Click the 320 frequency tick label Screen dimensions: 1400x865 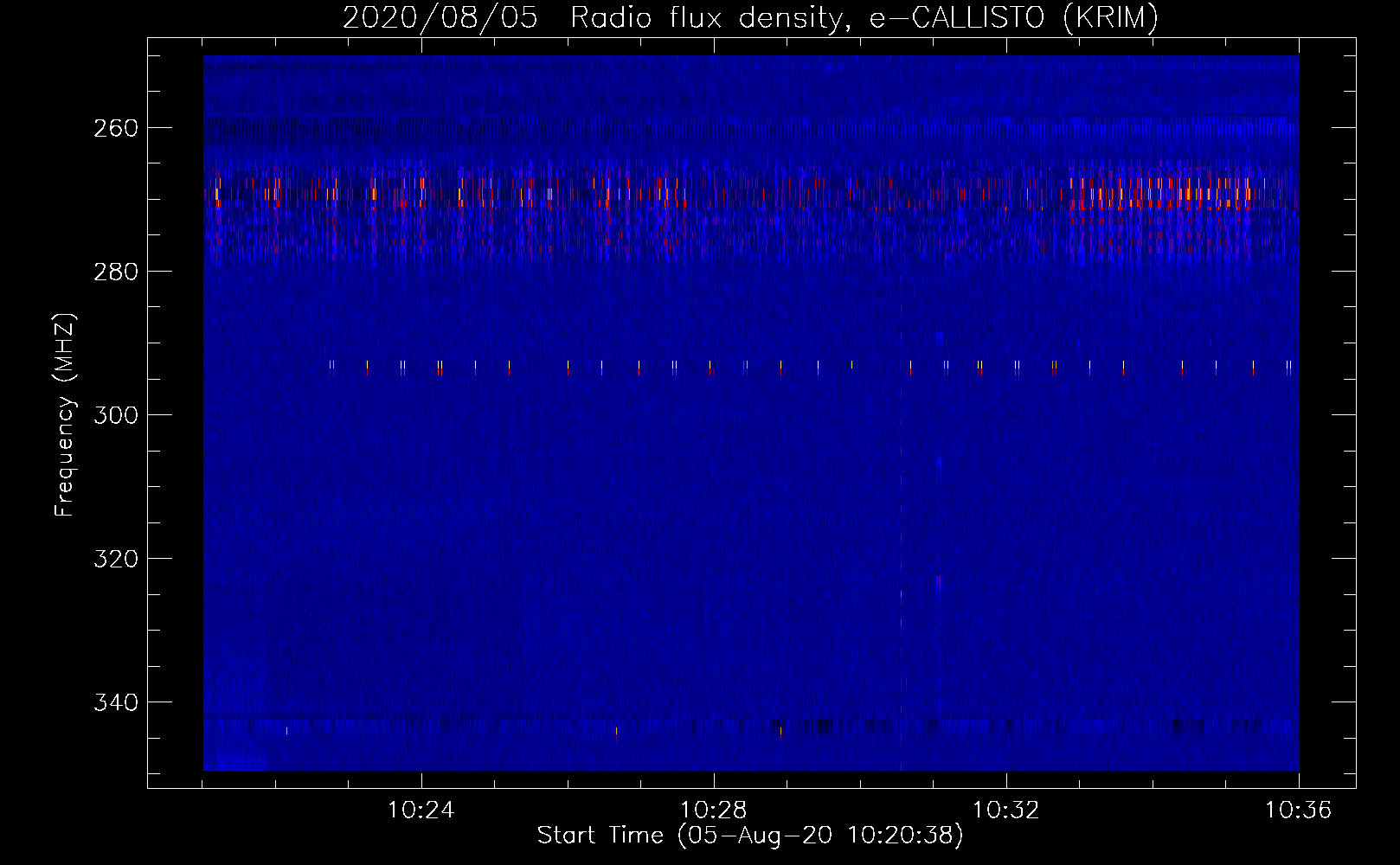[x=116, y=559]
